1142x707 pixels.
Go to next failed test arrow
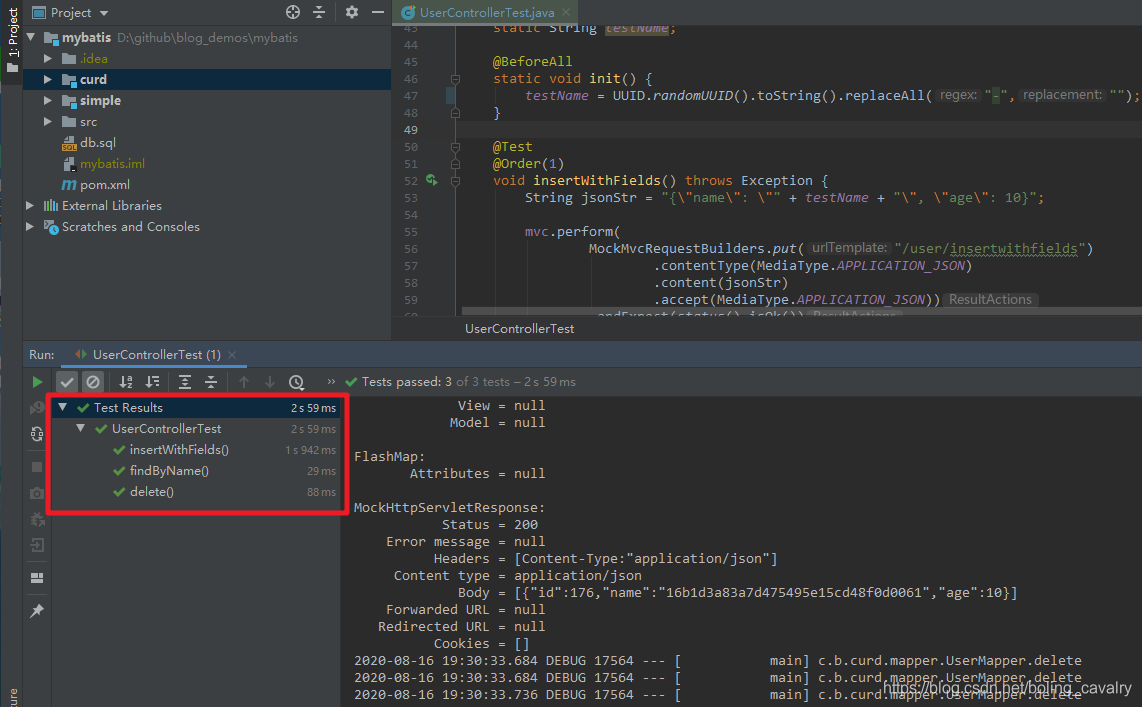(269, 382)
